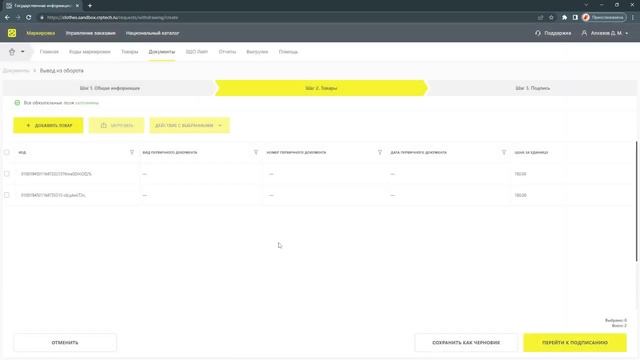
Task: Click the Цена за единицу column header
Action: (531, 152)
